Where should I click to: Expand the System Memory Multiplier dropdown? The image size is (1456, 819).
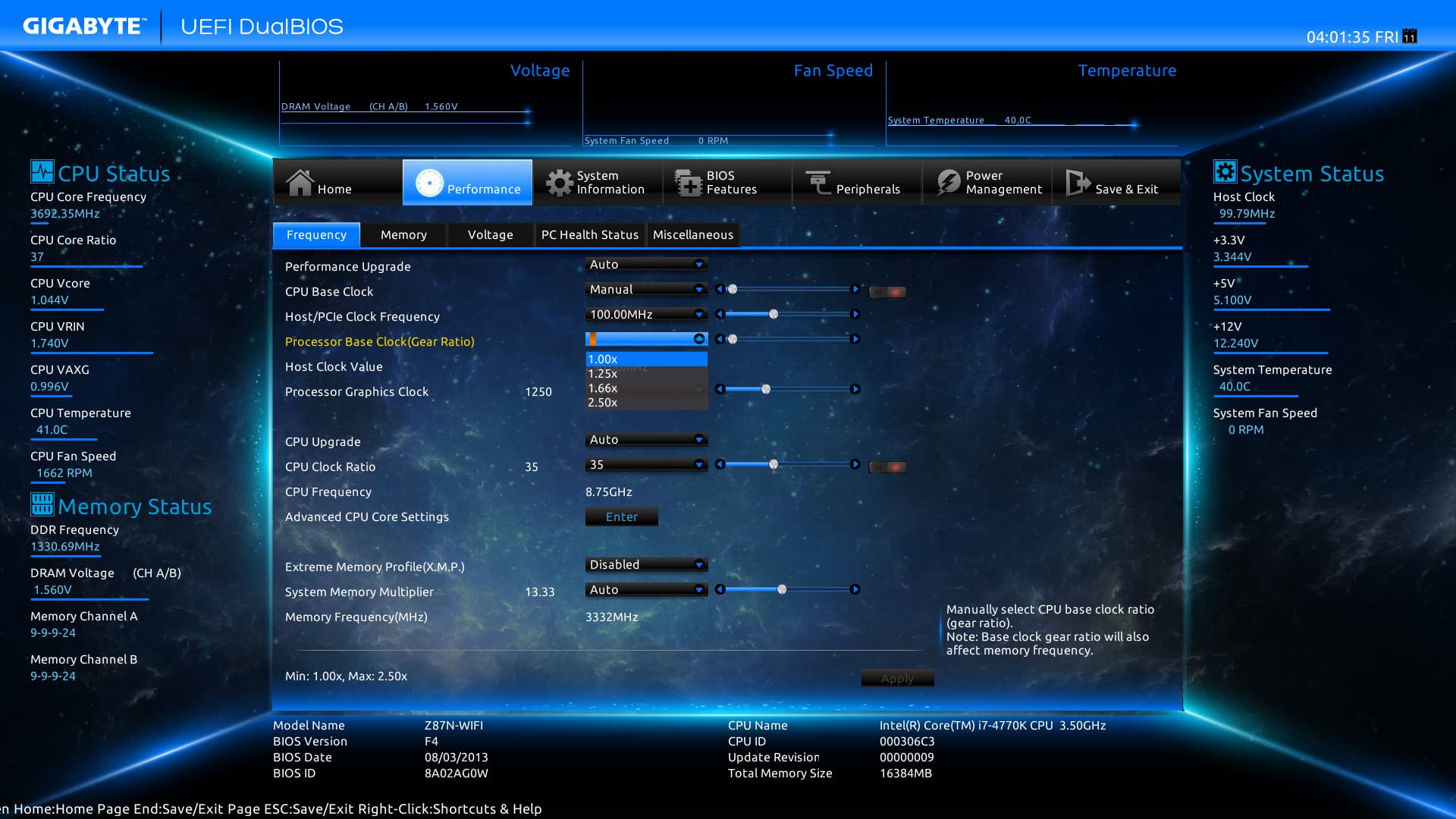pos(646,590)
